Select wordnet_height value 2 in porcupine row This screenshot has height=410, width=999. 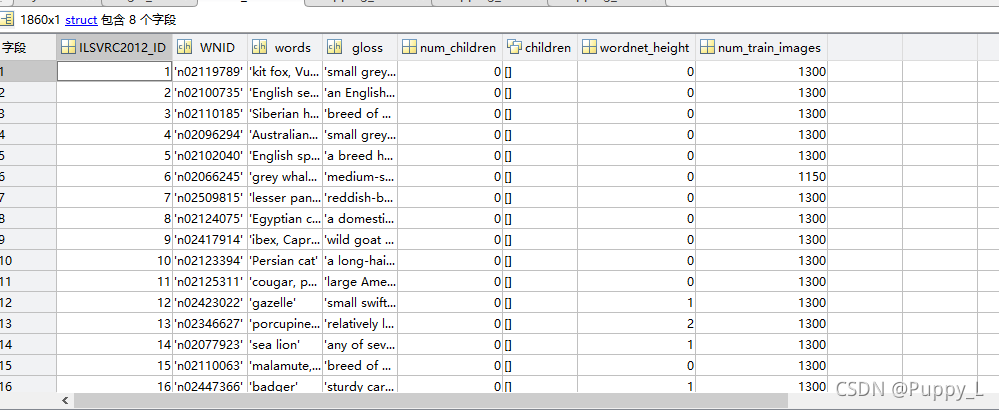(x=636, y=323)
